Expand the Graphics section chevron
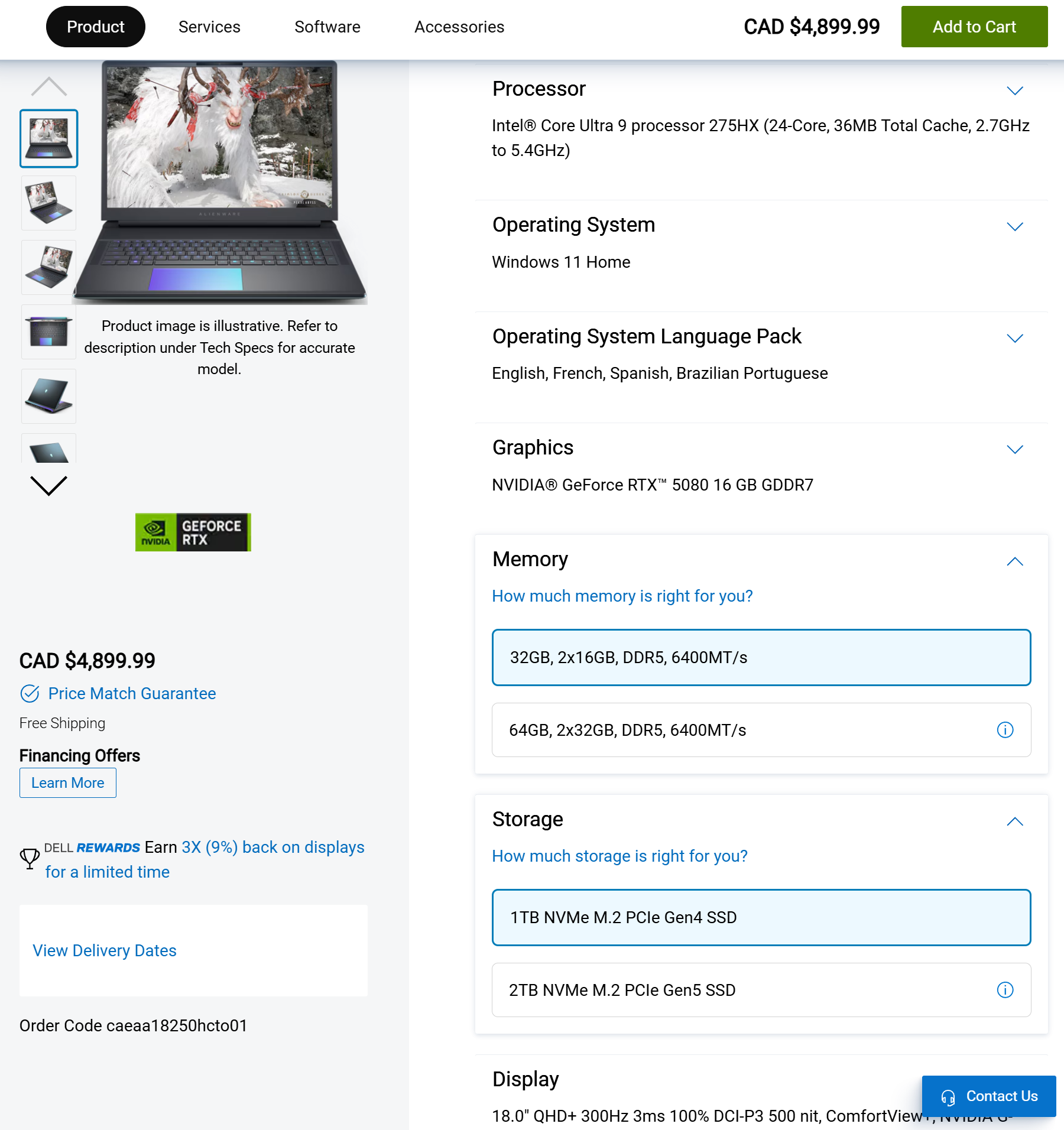The image size is (1064, 1130). (1015, 449)
